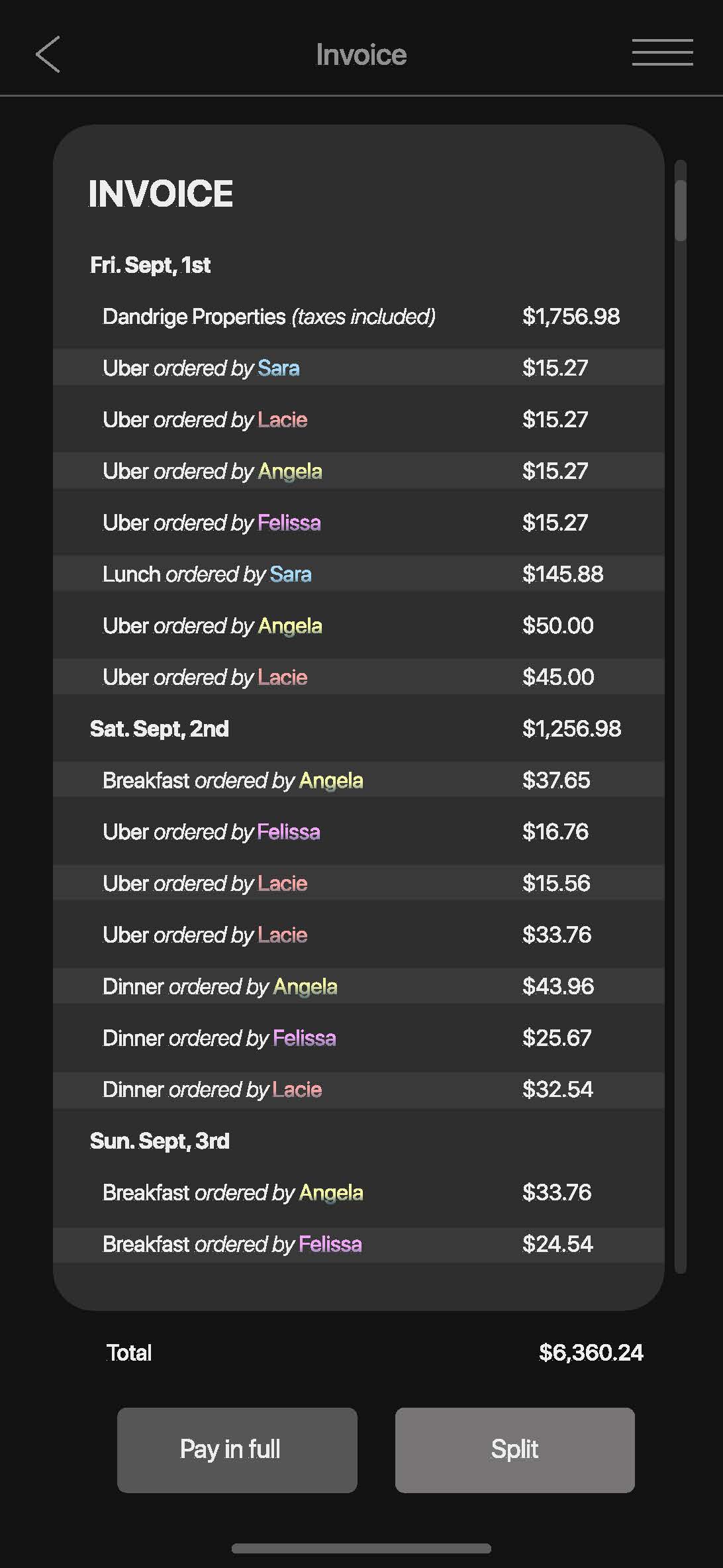Open Breakfast ordered by Angela for $37.65
This screenshot has height=1568, width=723.
point(358,780)
